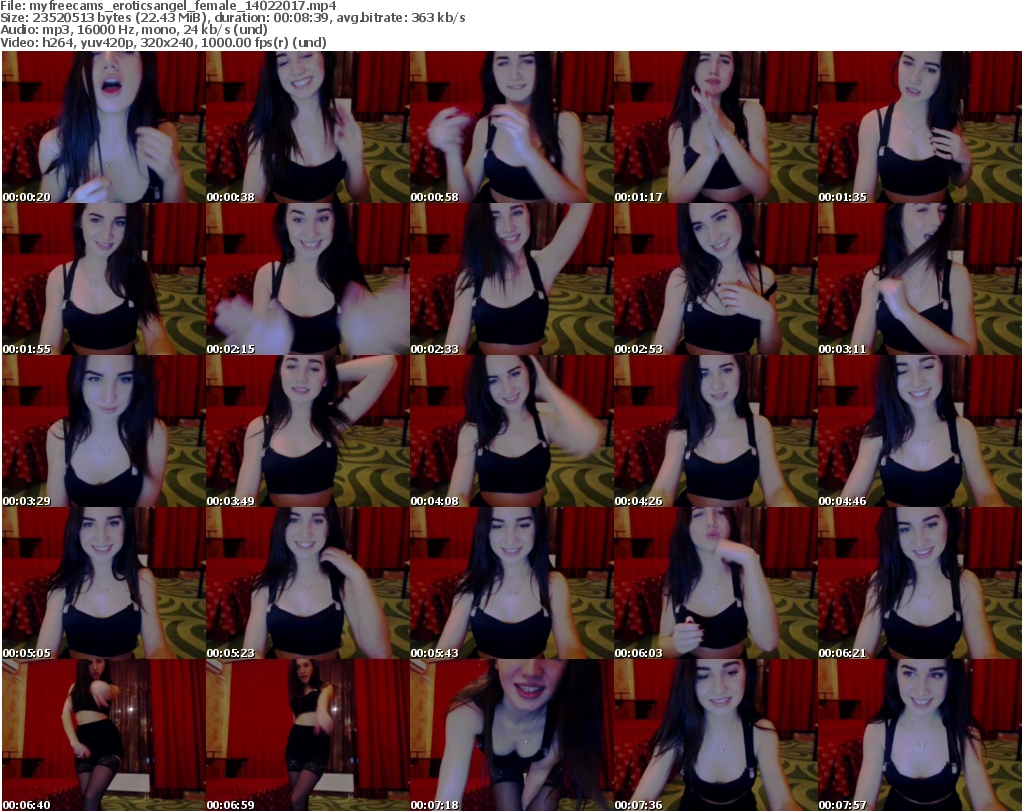1024x811 pixels.
Task: Select the thumbnail frame stamped 00:04:46
Action: pos(920,432)
